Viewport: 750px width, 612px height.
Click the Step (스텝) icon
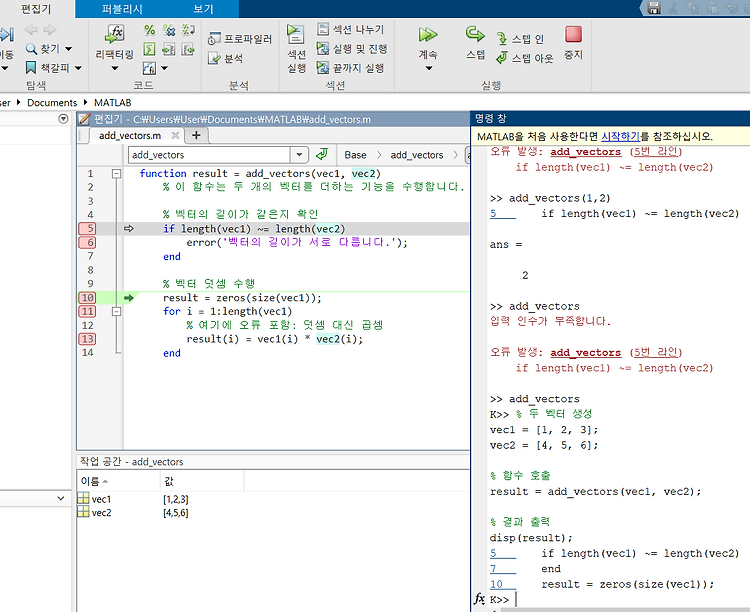pos(475,34)
